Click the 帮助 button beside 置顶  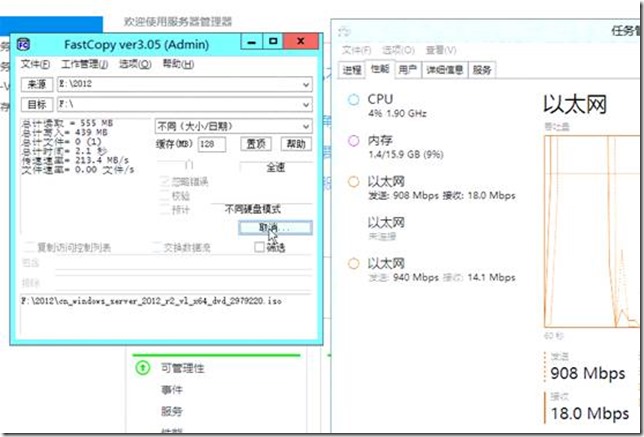click(296, 144)
